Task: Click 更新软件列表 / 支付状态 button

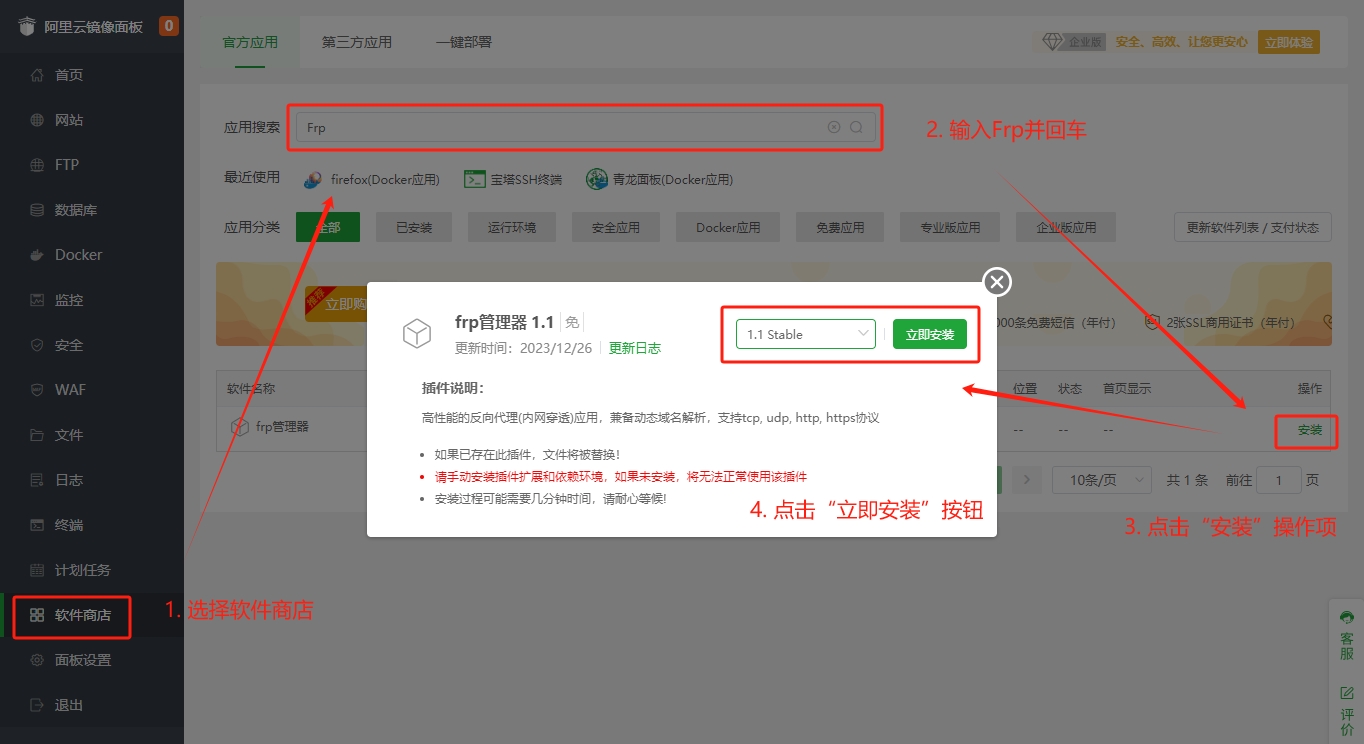Action: tap(1252, 227)
